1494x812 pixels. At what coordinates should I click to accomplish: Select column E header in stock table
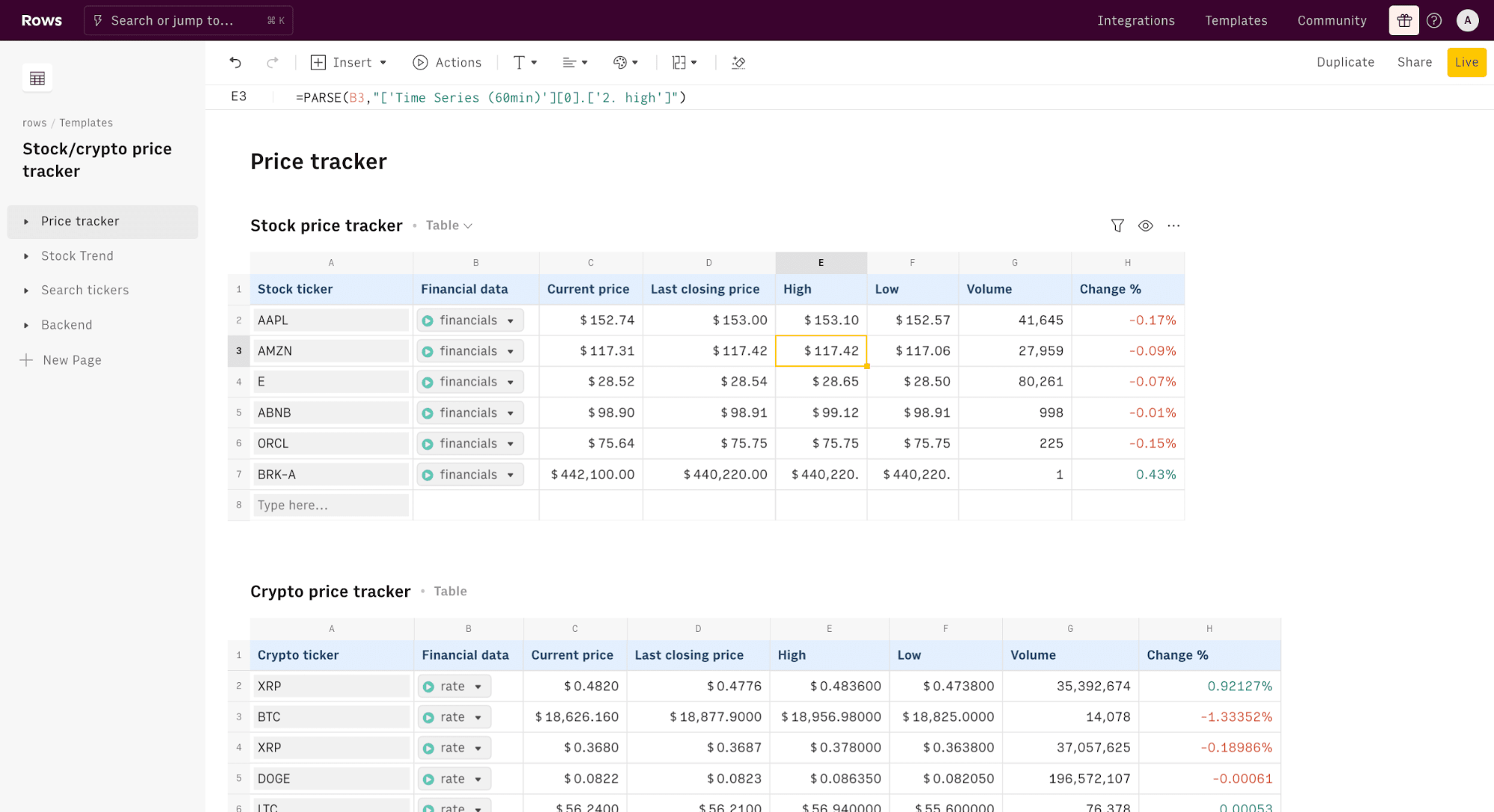click(821, 263)
